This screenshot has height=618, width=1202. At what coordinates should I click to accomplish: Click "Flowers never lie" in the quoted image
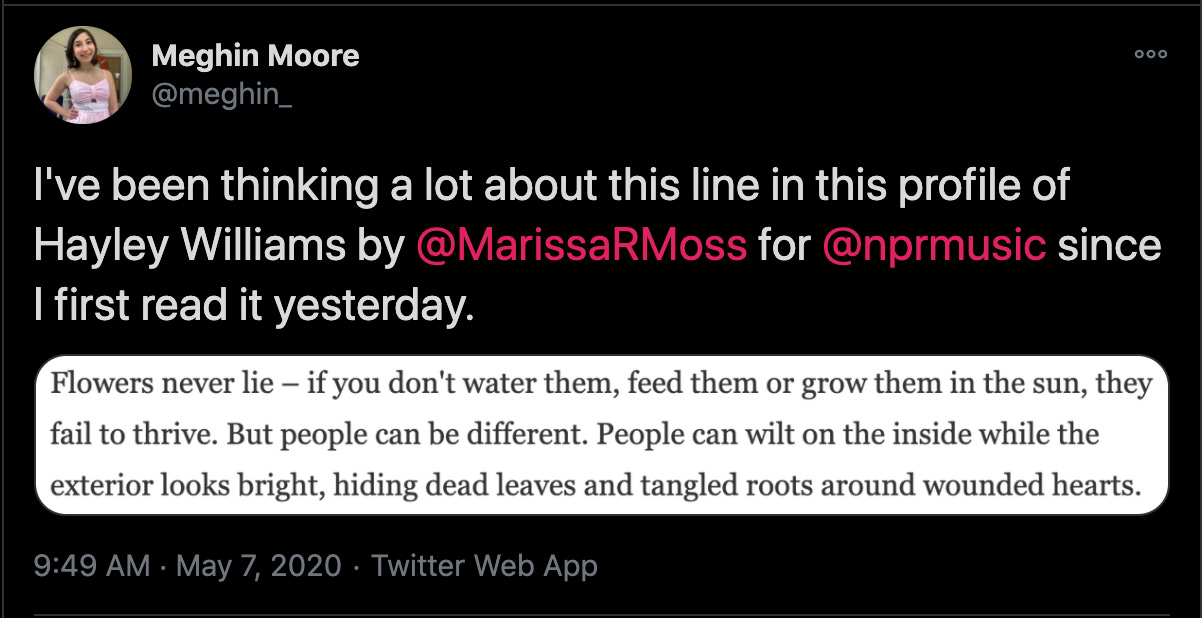[x=154, y=383]
